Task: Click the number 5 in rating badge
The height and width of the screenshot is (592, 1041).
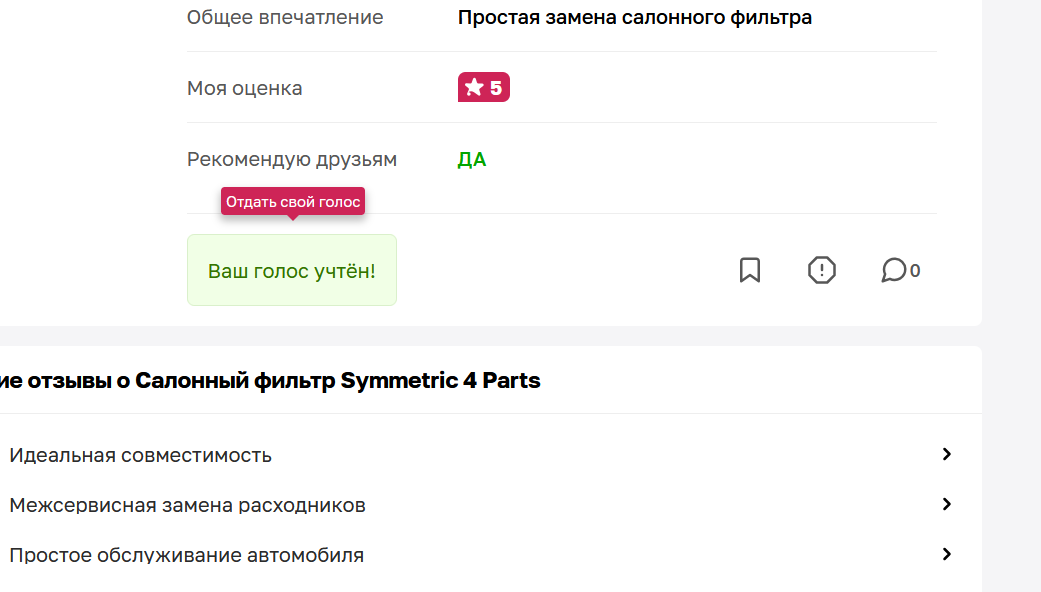Action: [x=496, y=88]
